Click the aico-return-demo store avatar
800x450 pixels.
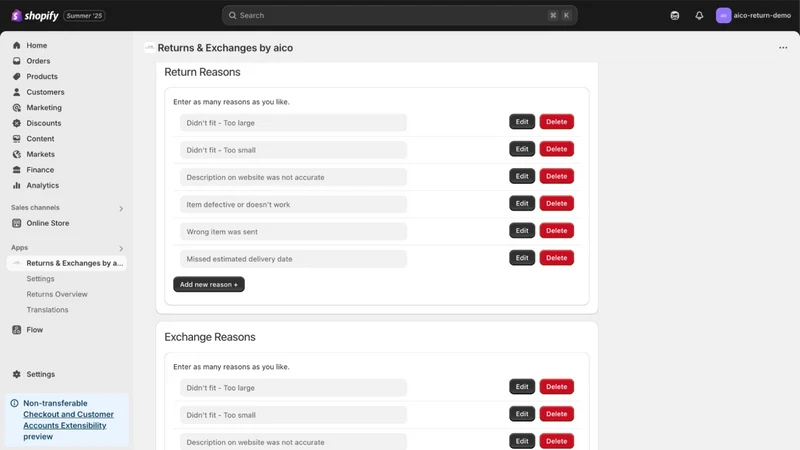[723, 15]
